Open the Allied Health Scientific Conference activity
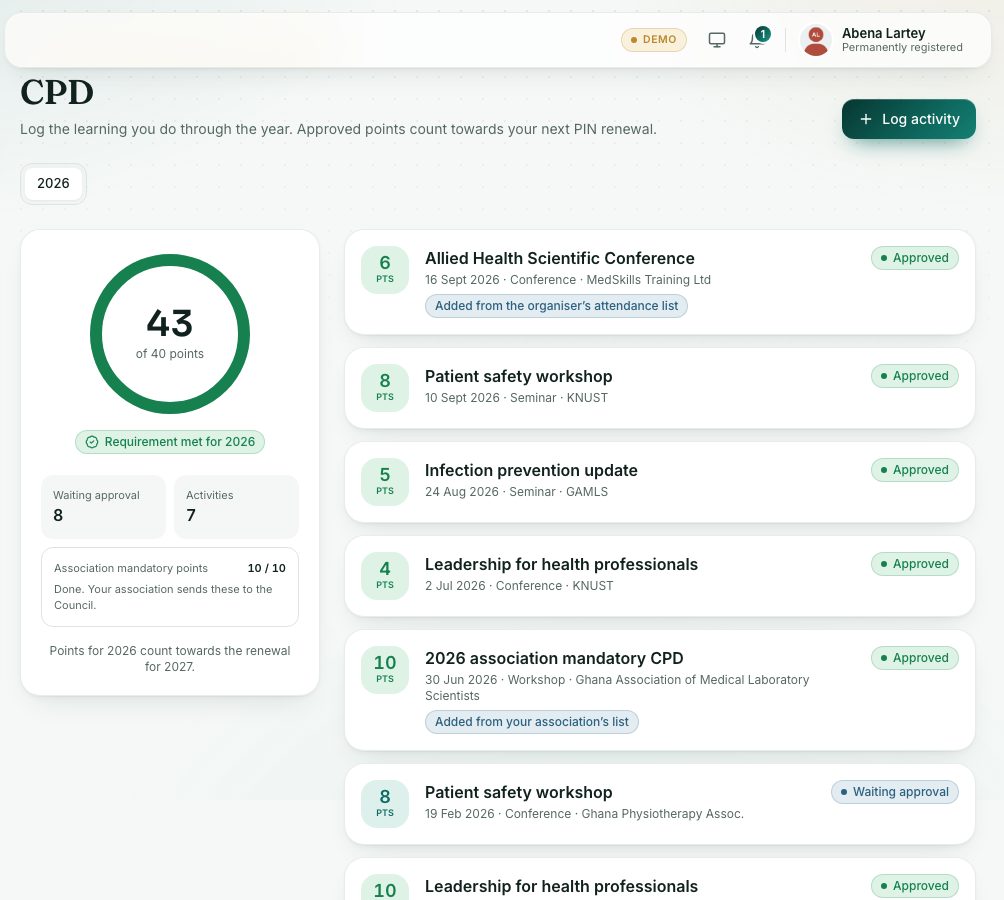 tap(660, 282)
